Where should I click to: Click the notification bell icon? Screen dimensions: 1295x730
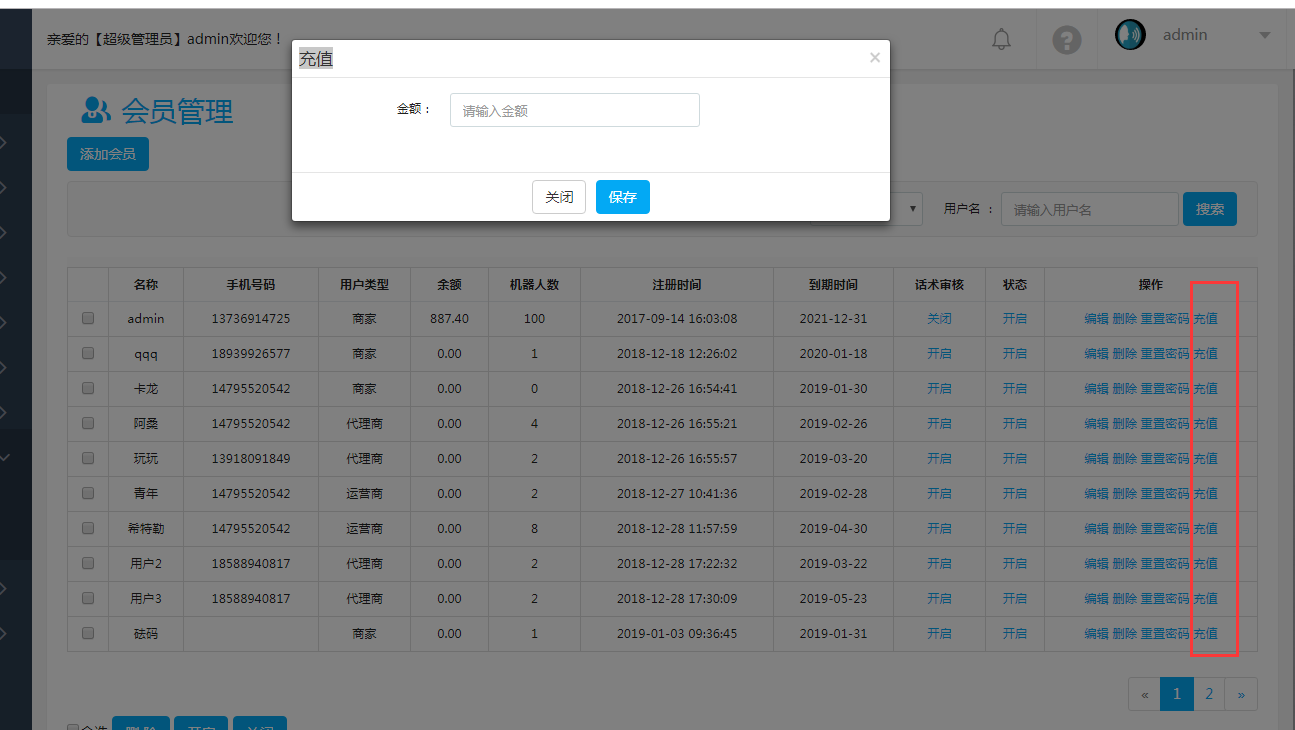tap(1001, 39)
